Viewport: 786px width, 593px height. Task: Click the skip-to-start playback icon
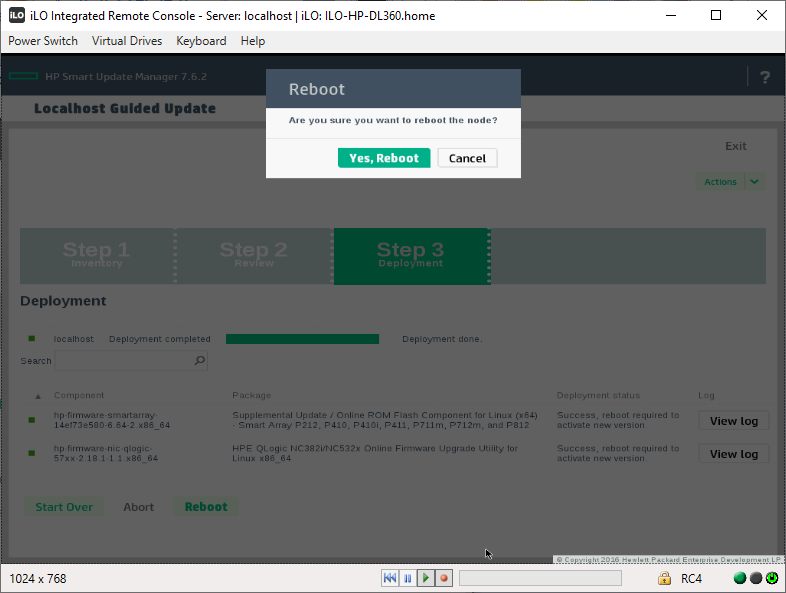pos(390,578)
